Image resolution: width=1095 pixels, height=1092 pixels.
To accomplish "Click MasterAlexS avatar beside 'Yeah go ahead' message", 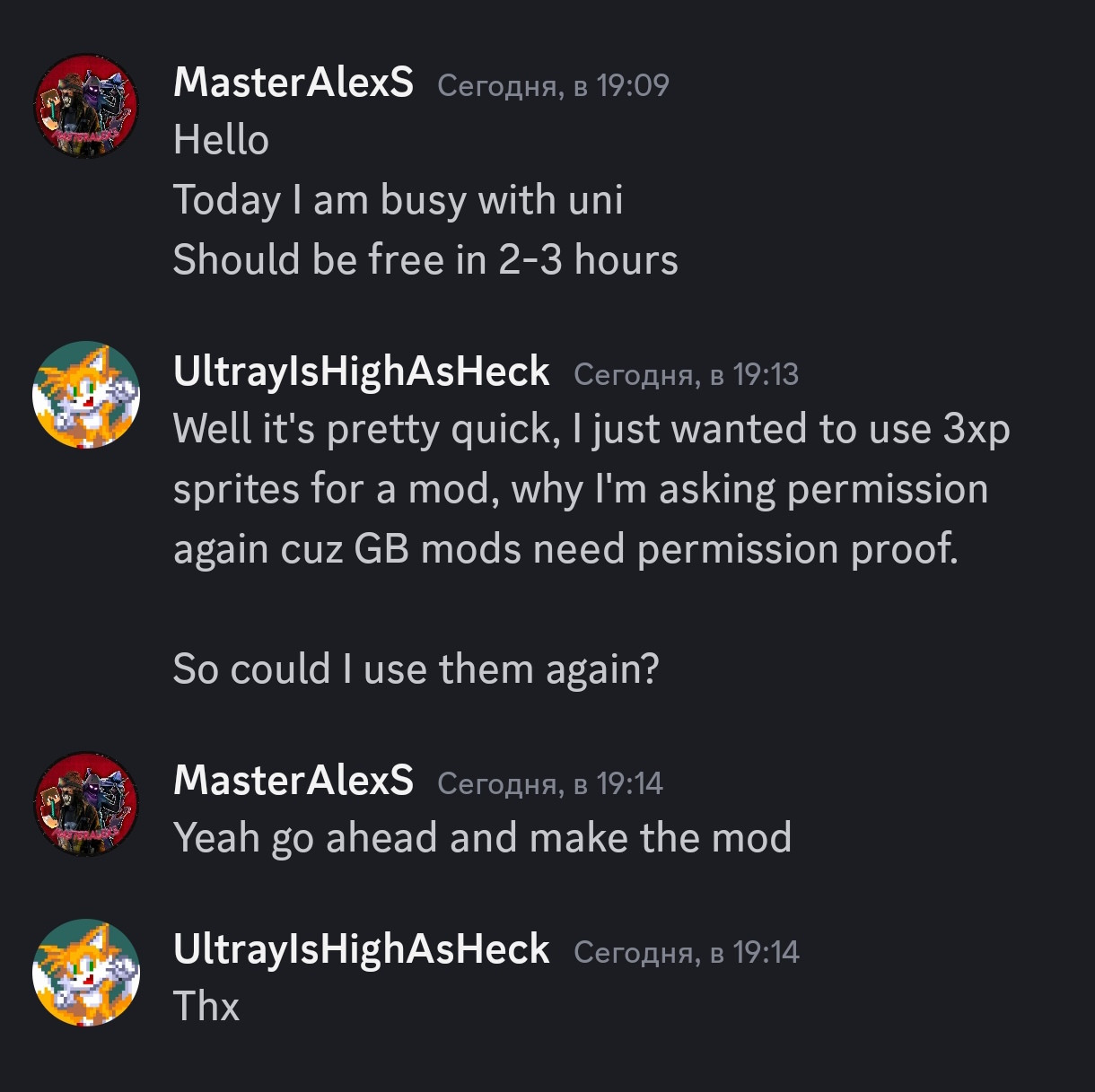I will [86, 803].
